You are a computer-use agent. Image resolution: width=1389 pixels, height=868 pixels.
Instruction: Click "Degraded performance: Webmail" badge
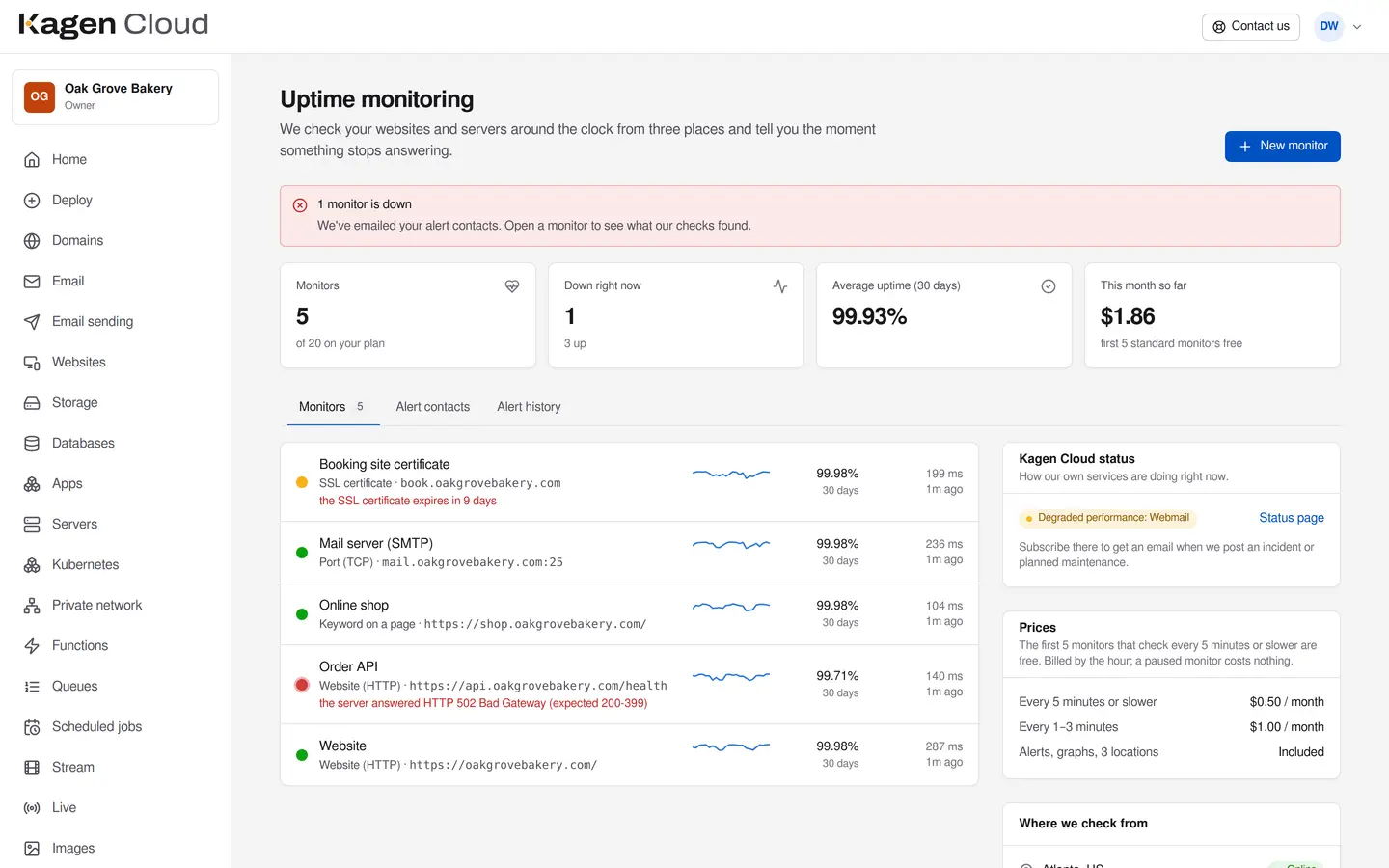click(x=1107, y=519)
